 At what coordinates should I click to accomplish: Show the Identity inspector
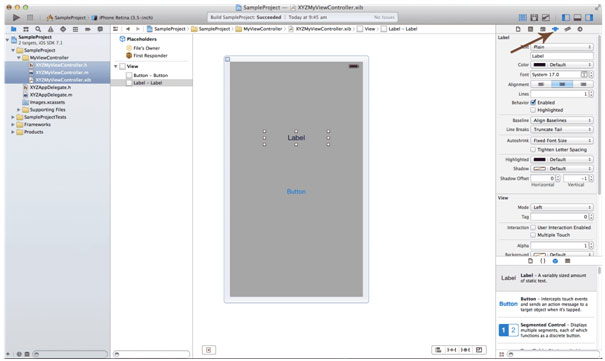pos(543,29)
